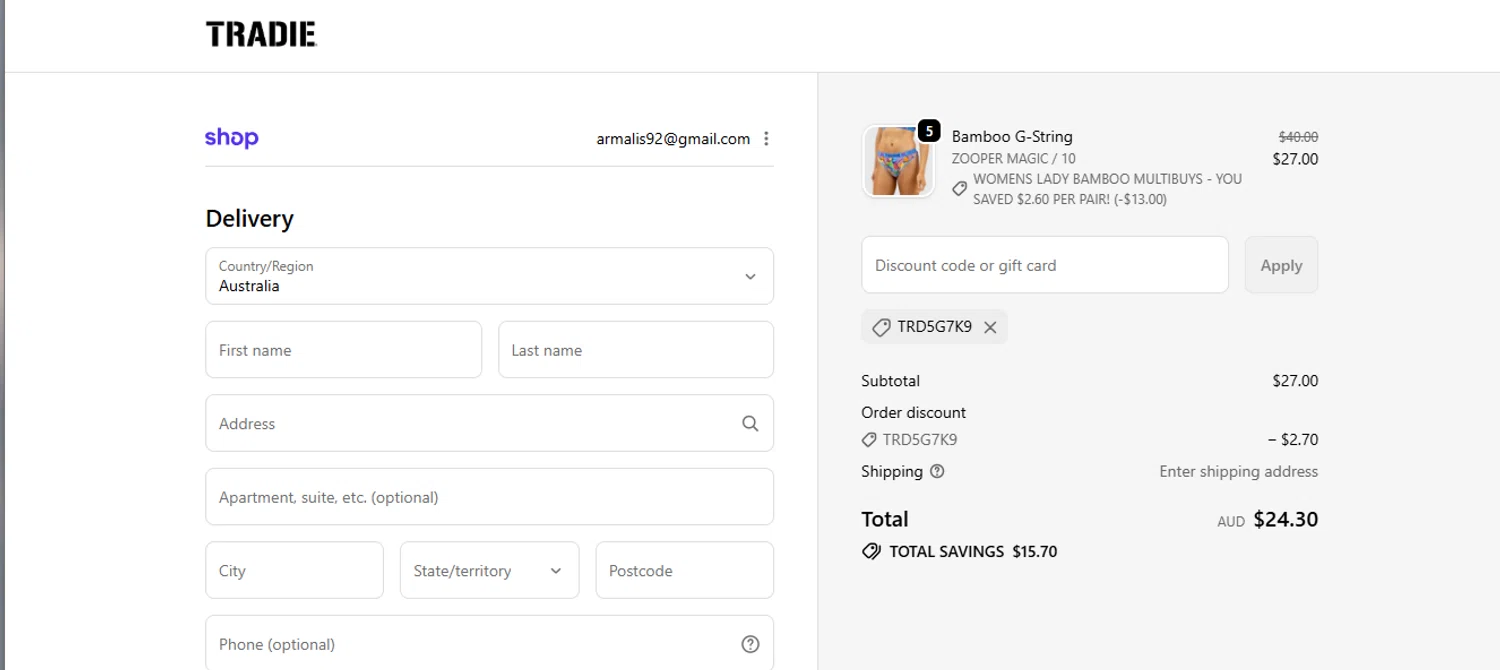Click the Order discount label
1500x670 pixels.
tap(913, 412)
